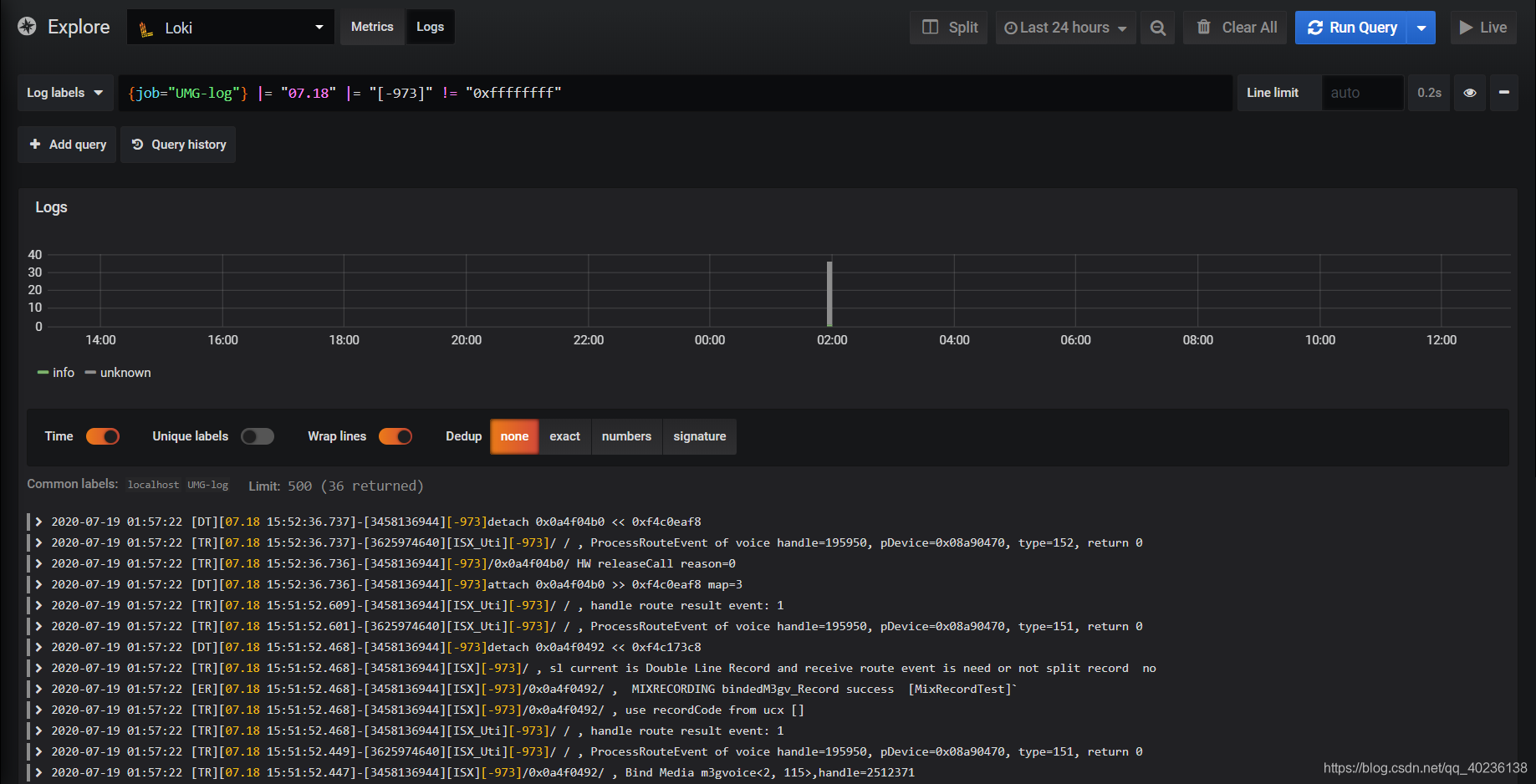The image size is (1536, 784).
Task: Expand log row with type=152 ProcessRouteEvent
Action: tap(38, 542)
